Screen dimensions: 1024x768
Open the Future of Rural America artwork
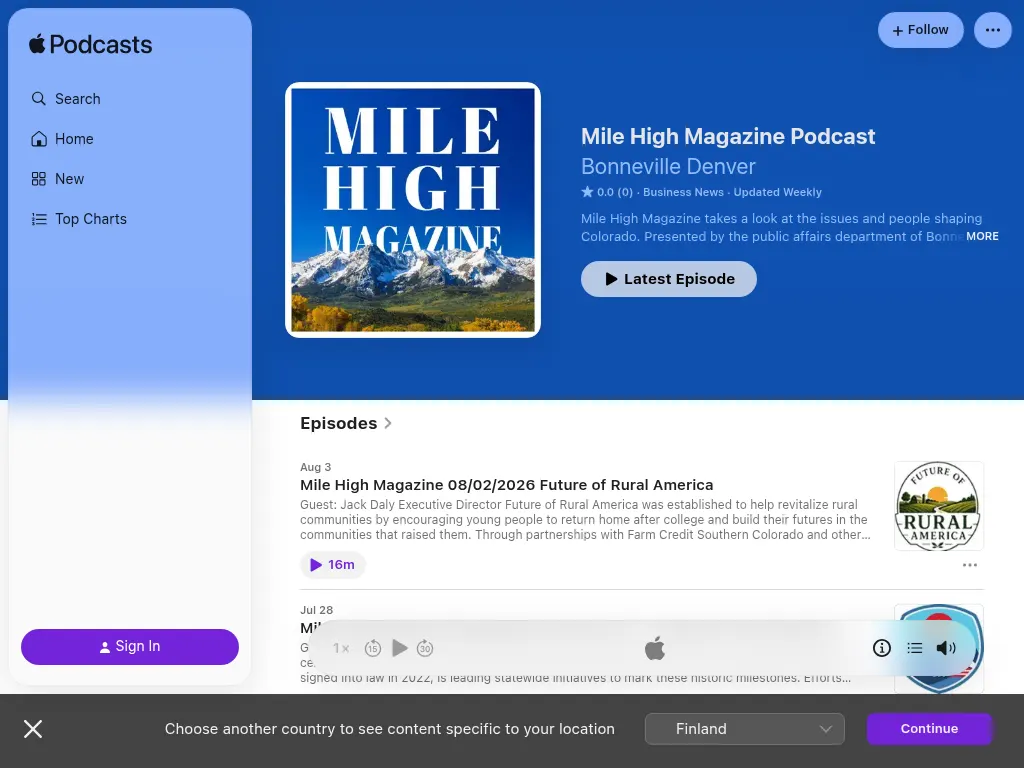(x=938, y=506)
